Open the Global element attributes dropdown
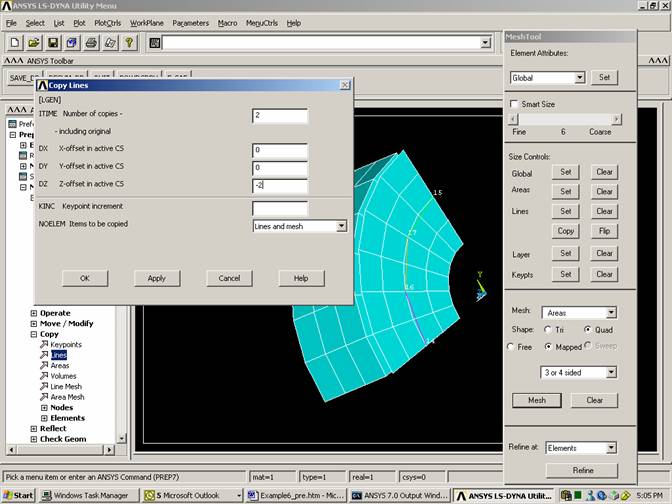This screenshot has width=672, height=504. [x=579, y=78]
